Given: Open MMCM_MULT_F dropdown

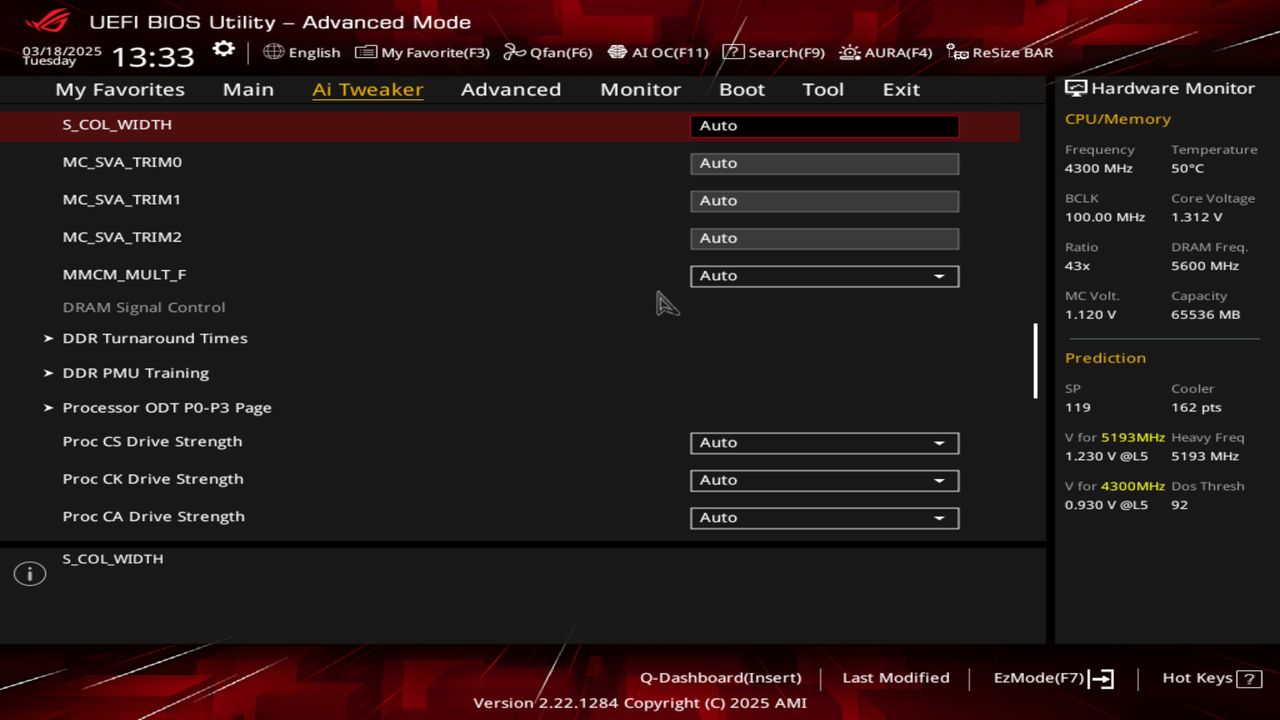Looking at the screenshot, I should 825,276.
